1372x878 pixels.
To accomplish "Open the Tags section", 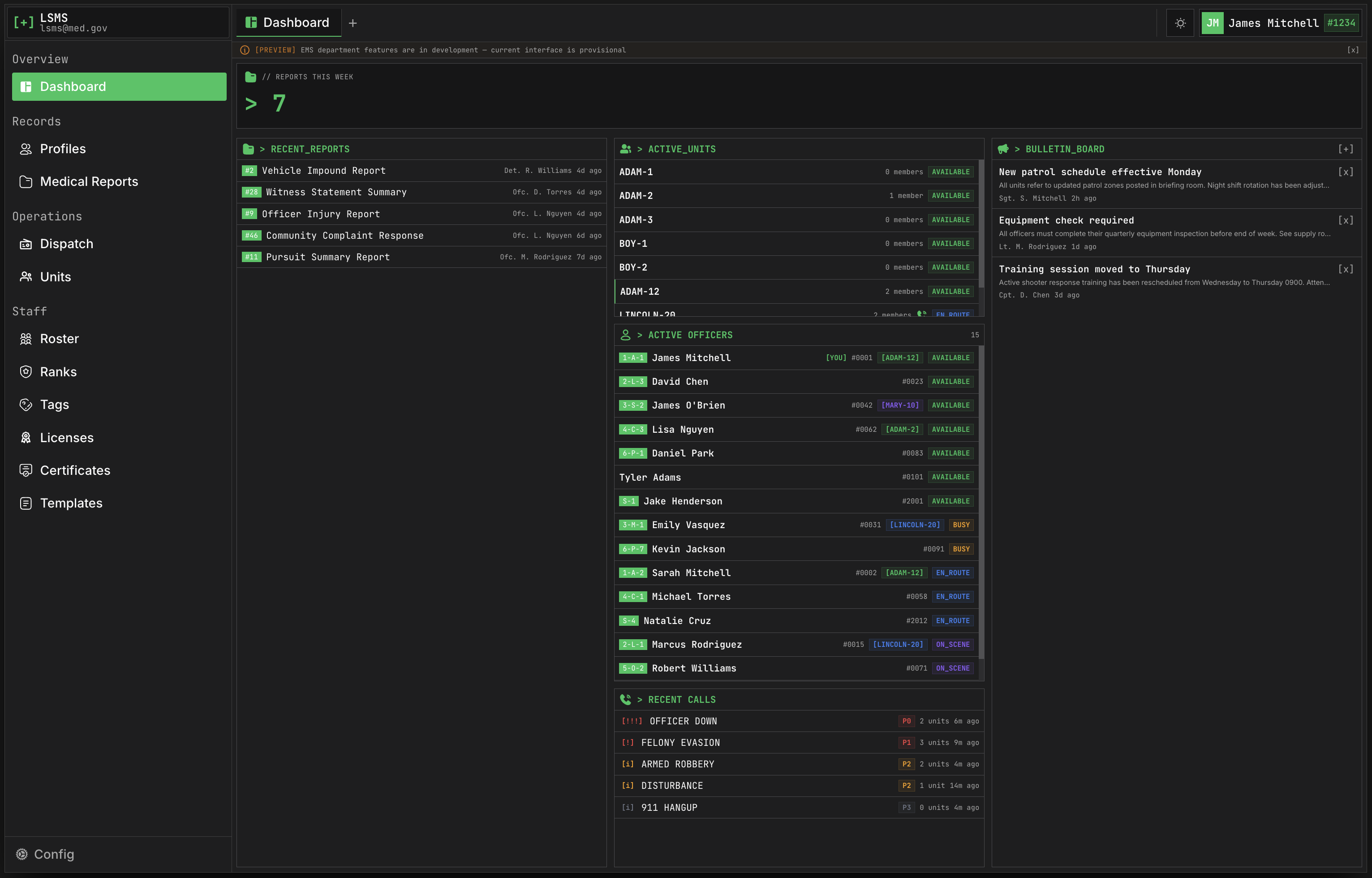I will coord(54,405).
